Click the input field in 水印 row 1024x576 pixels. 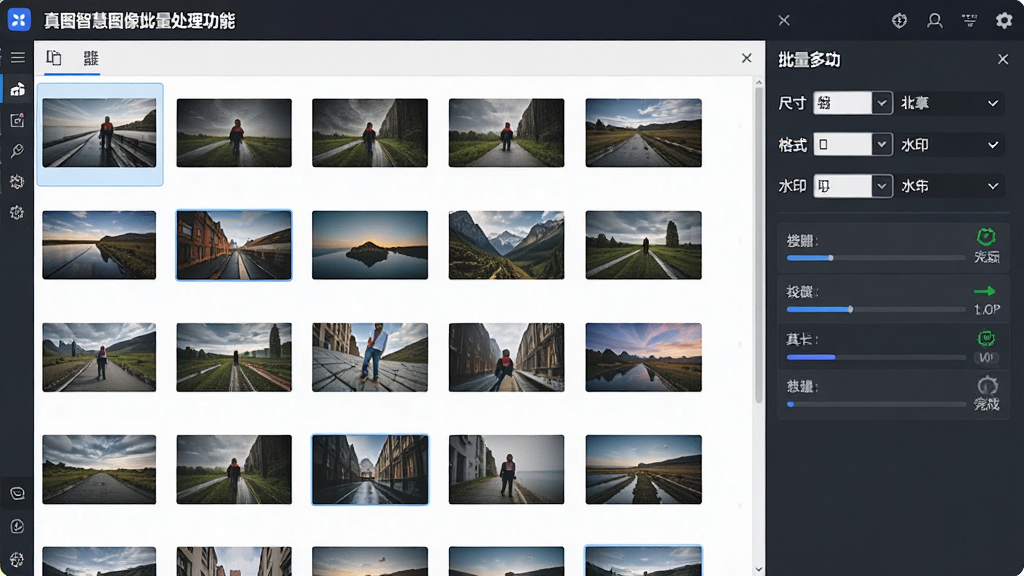842,186
